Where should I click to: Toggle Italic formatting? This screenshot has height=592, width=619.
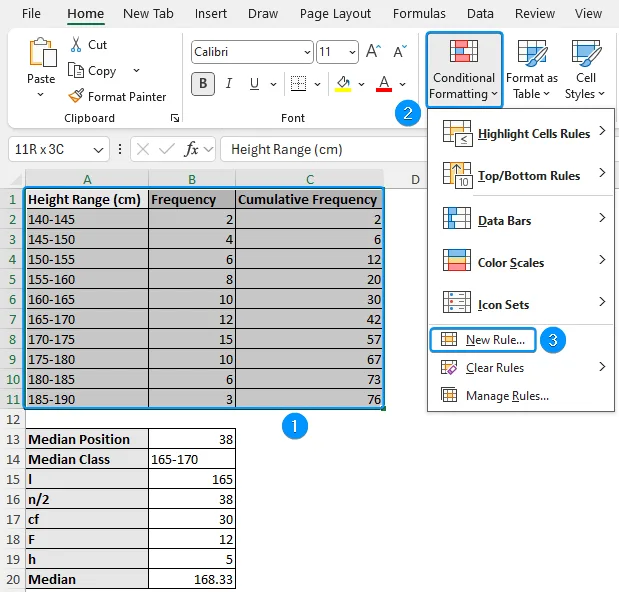tap(229, 84)
